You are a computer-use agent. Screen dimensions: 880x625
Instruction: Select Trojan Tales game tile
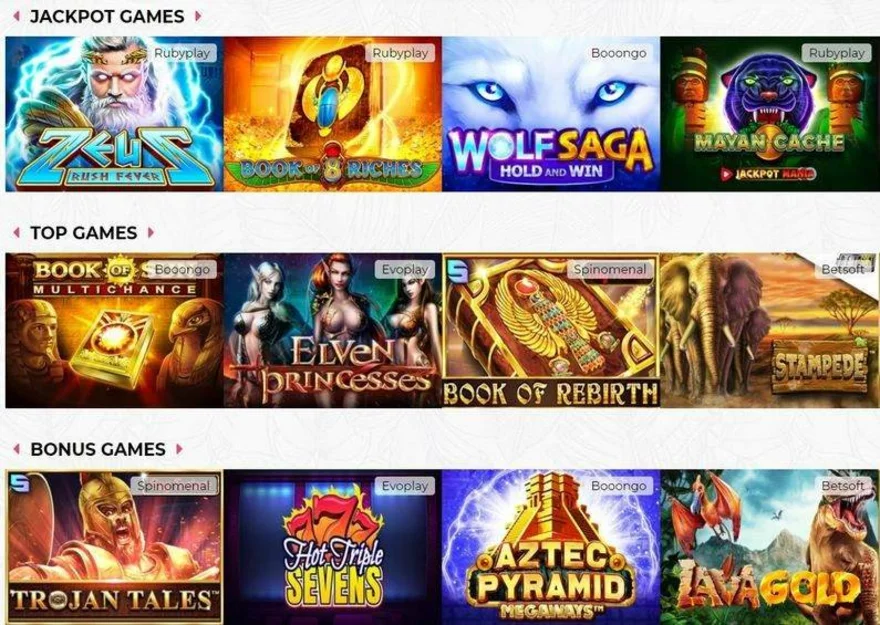coord(114,547)
